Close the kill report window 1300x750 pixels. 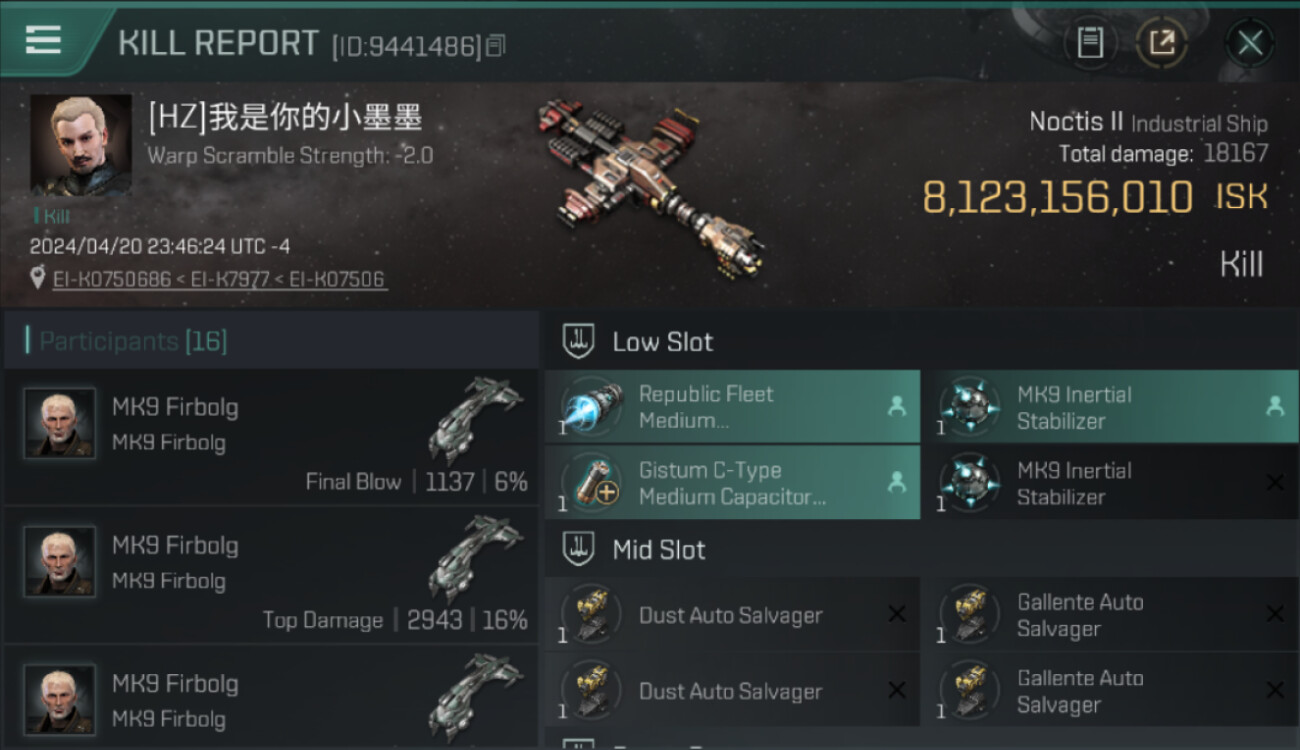tap(1250, 43)
